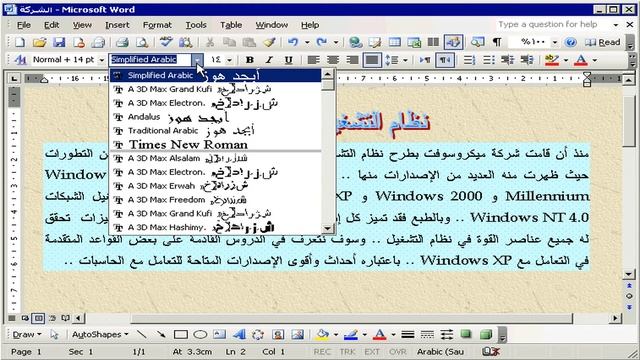Center the paragraph text
This screenshot has width=640, height=360.
(333, 60)
